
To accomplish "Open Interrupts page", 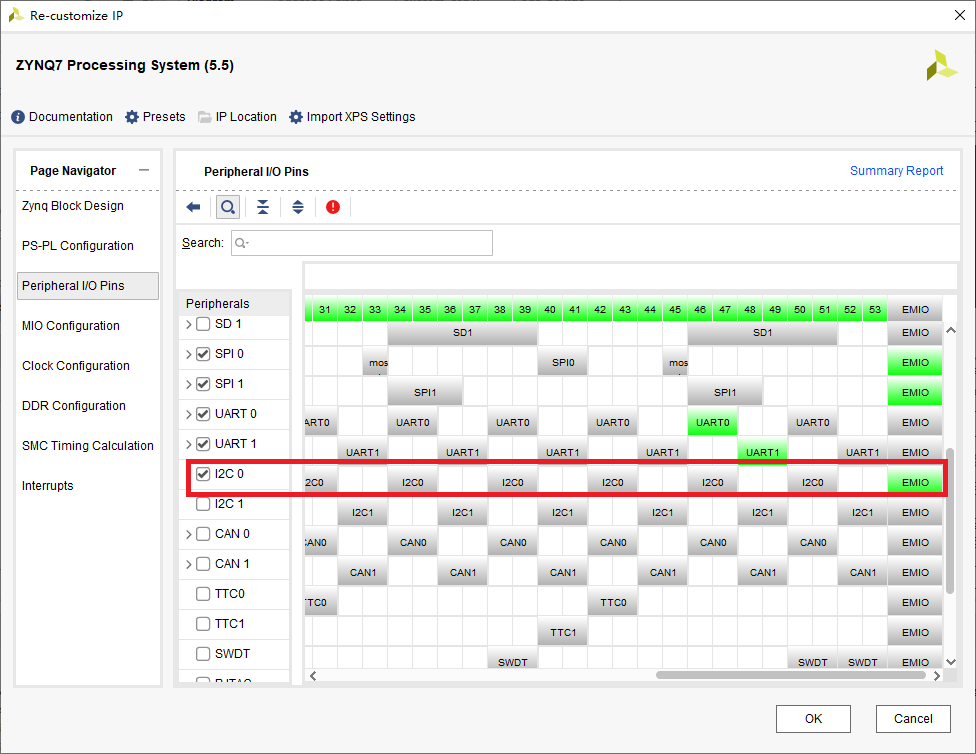I will (48, 486).
